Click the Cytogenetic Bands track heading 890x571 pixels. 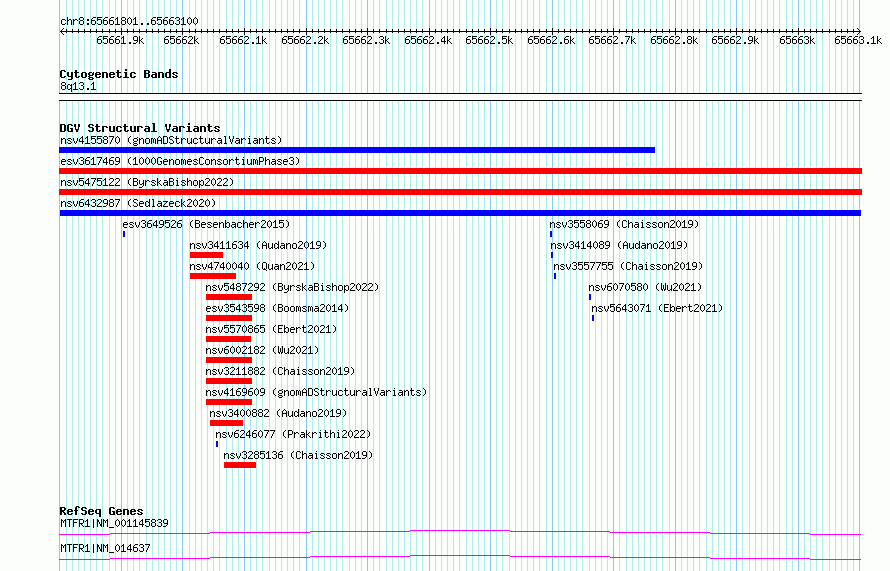pos(119,74)
